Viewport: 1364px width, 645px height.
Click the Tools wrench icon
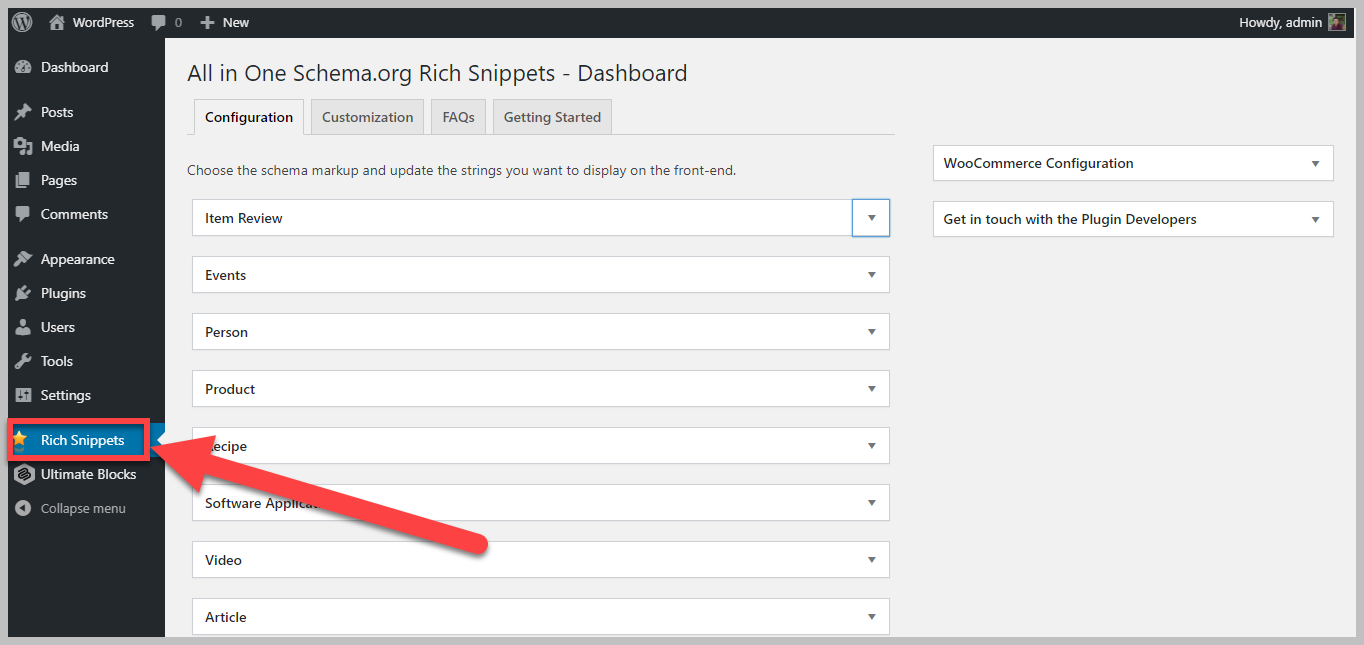pos(23,361)
